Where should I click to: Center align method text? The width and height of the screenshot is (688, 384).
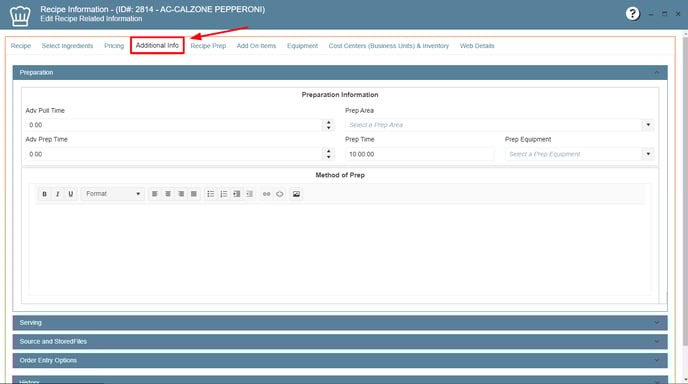[168, 194]
